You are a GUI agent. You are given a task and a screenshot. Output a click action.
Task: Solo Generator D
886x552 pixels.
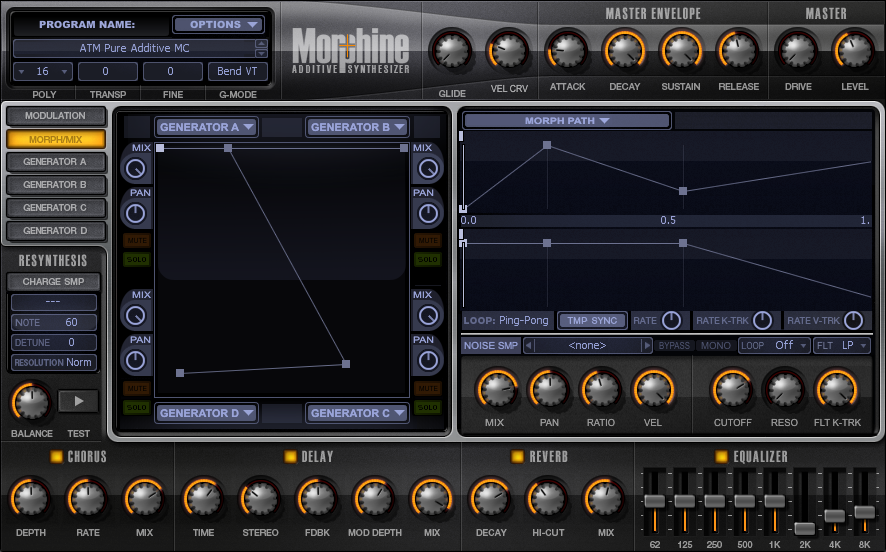(x=136, y=407)
